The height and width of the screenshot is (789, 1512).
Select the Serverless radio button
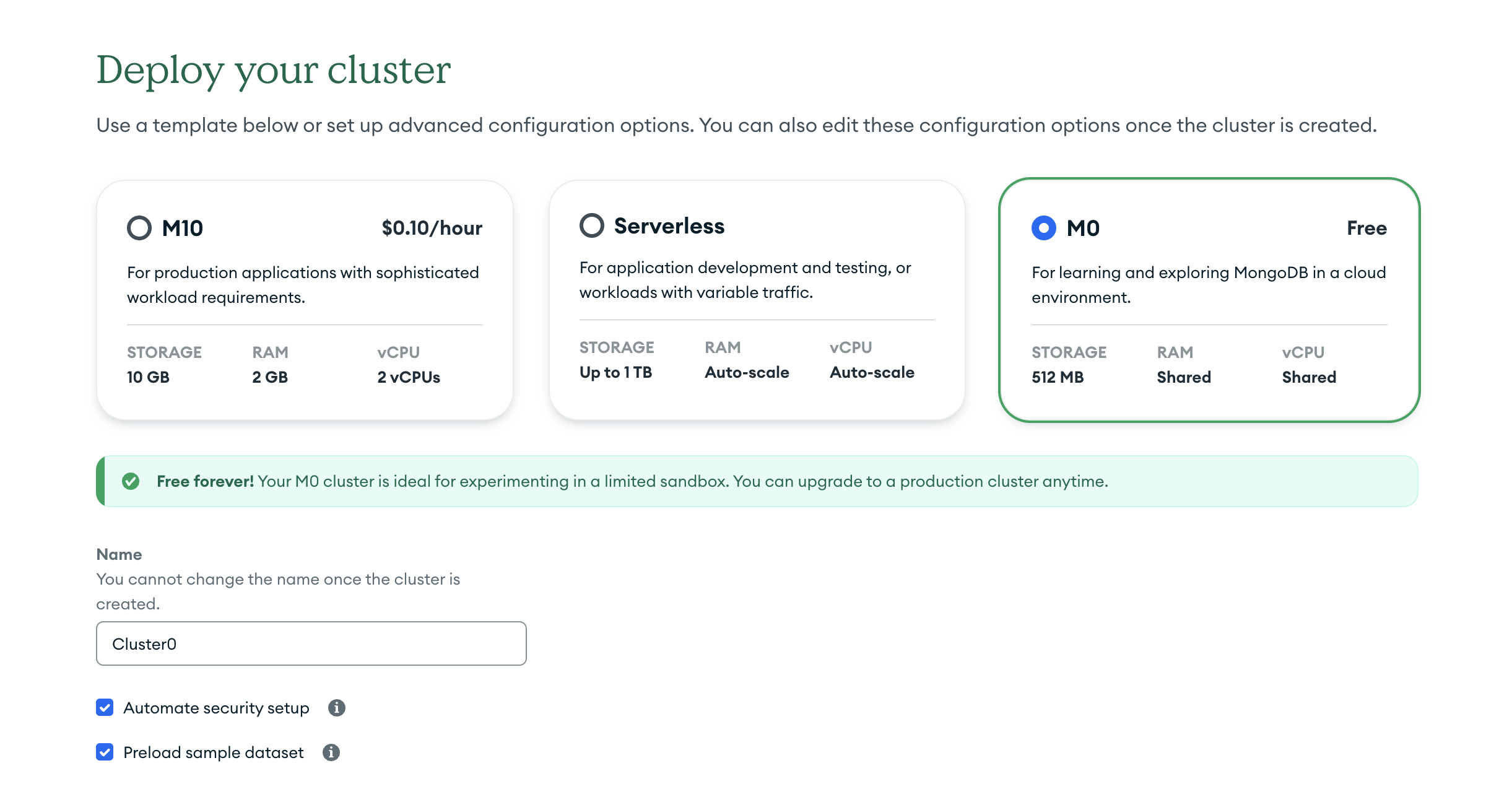[591, 225]
